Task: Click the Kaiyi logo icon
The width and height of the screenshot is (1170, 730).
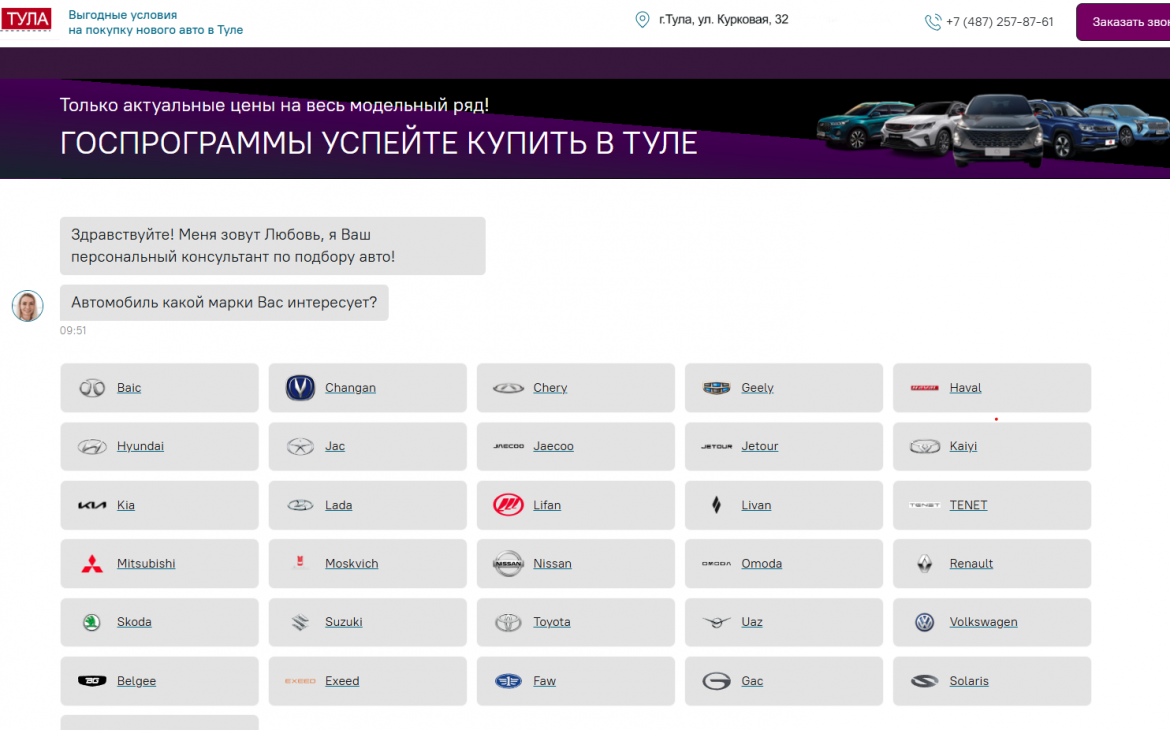Action: tap(925, 446)
